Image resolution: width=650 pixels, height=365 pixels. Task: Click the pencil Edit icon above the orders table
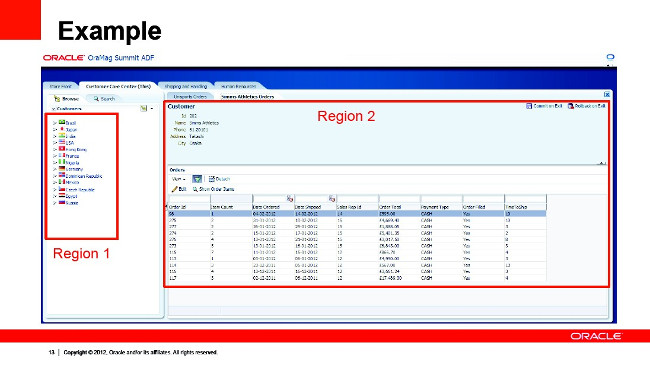point(175,189)
